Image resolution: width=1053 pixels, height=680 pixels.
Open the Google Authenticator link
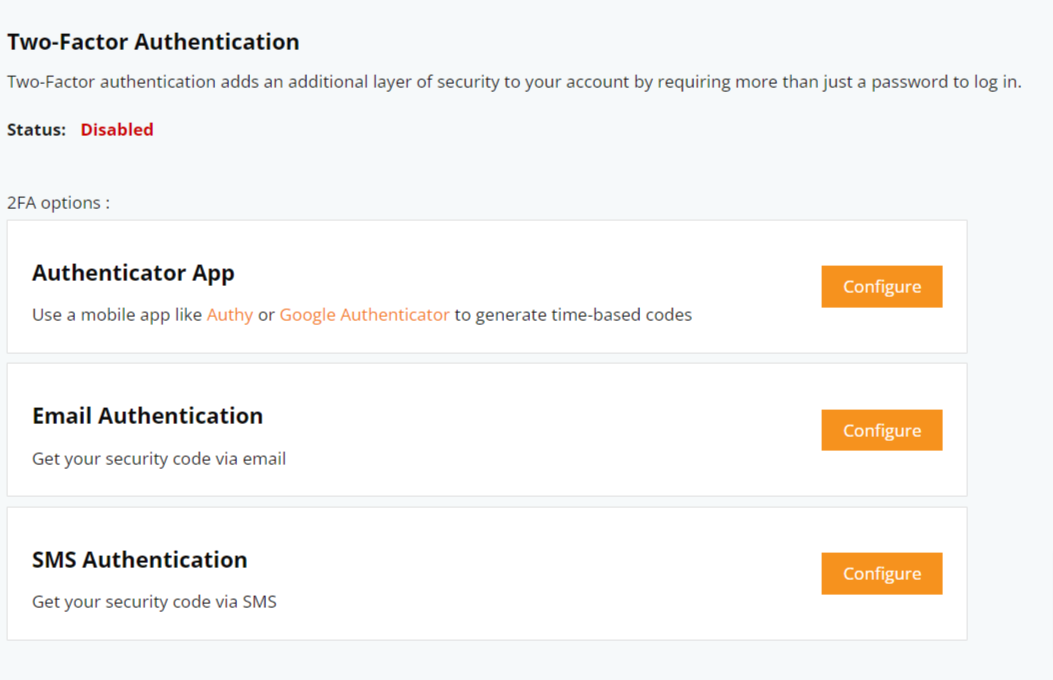tap(364, 315)
